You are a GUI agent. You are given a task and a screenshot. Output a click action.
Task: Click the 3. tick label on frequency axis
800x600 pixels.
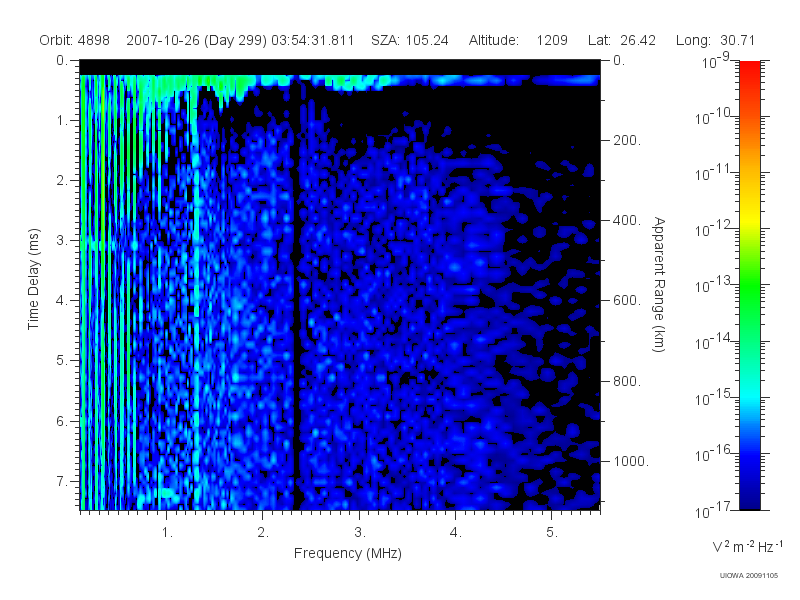[x=360, y=533]
